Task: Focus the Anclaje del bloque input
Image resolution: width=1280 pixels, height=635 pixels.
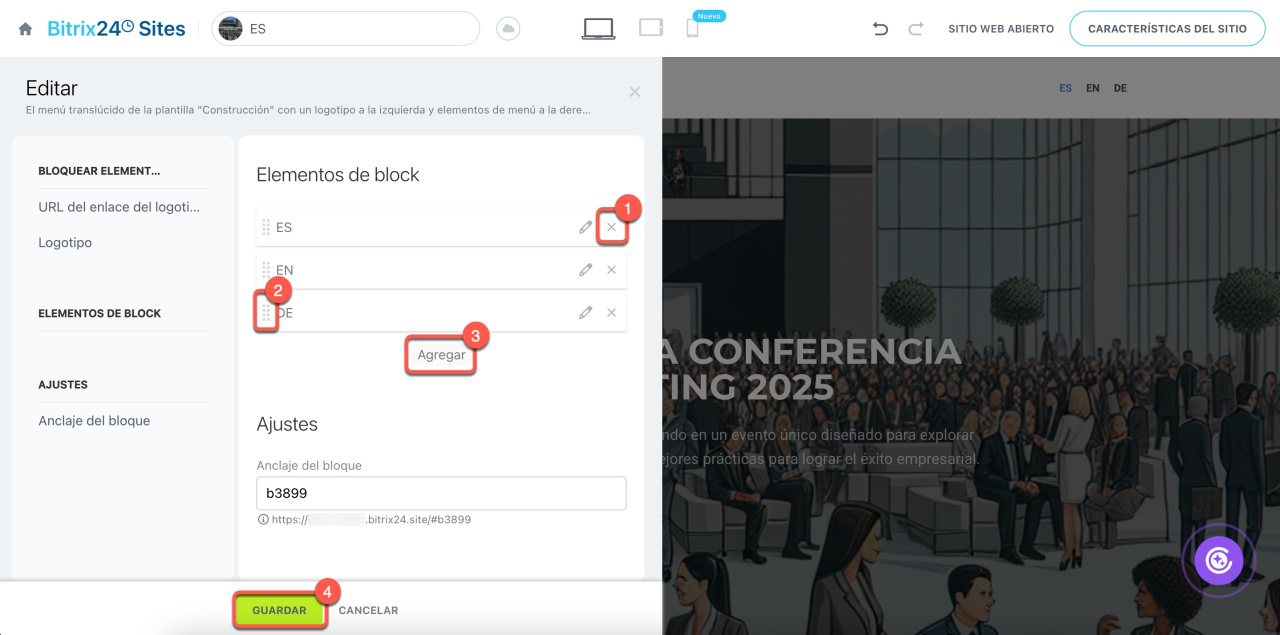Action: pos(441,493)
